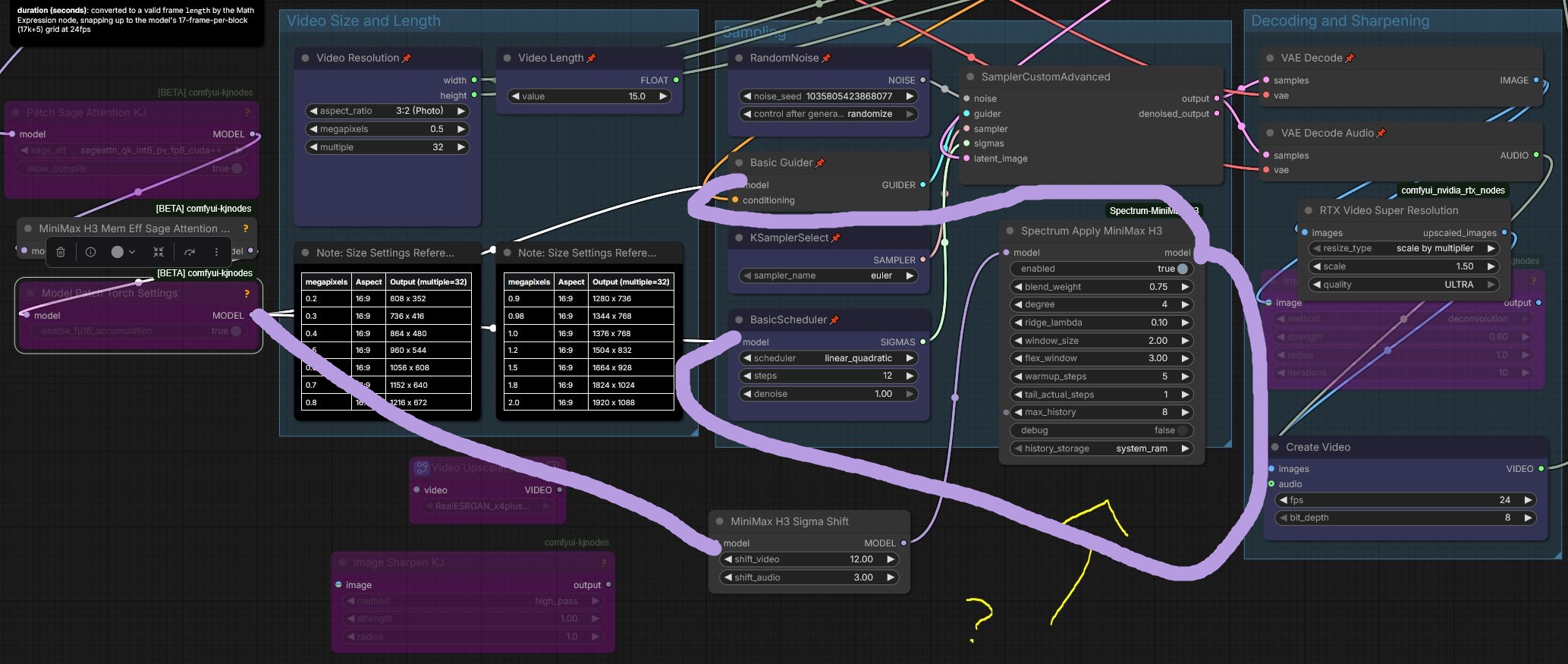
Task: Toggle allow_compile switch
Action: click(237, 168)
